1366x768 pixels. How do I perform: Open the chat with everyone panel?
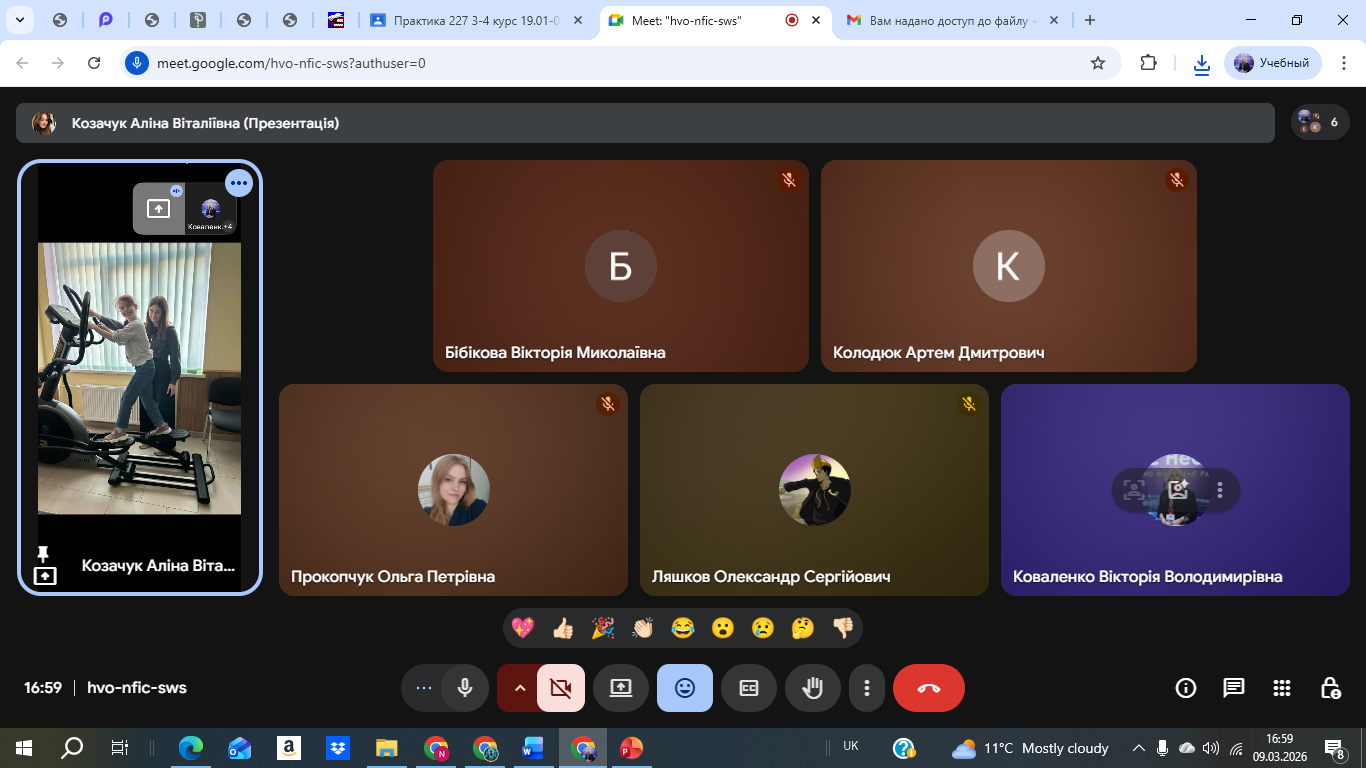[1234, 688]
